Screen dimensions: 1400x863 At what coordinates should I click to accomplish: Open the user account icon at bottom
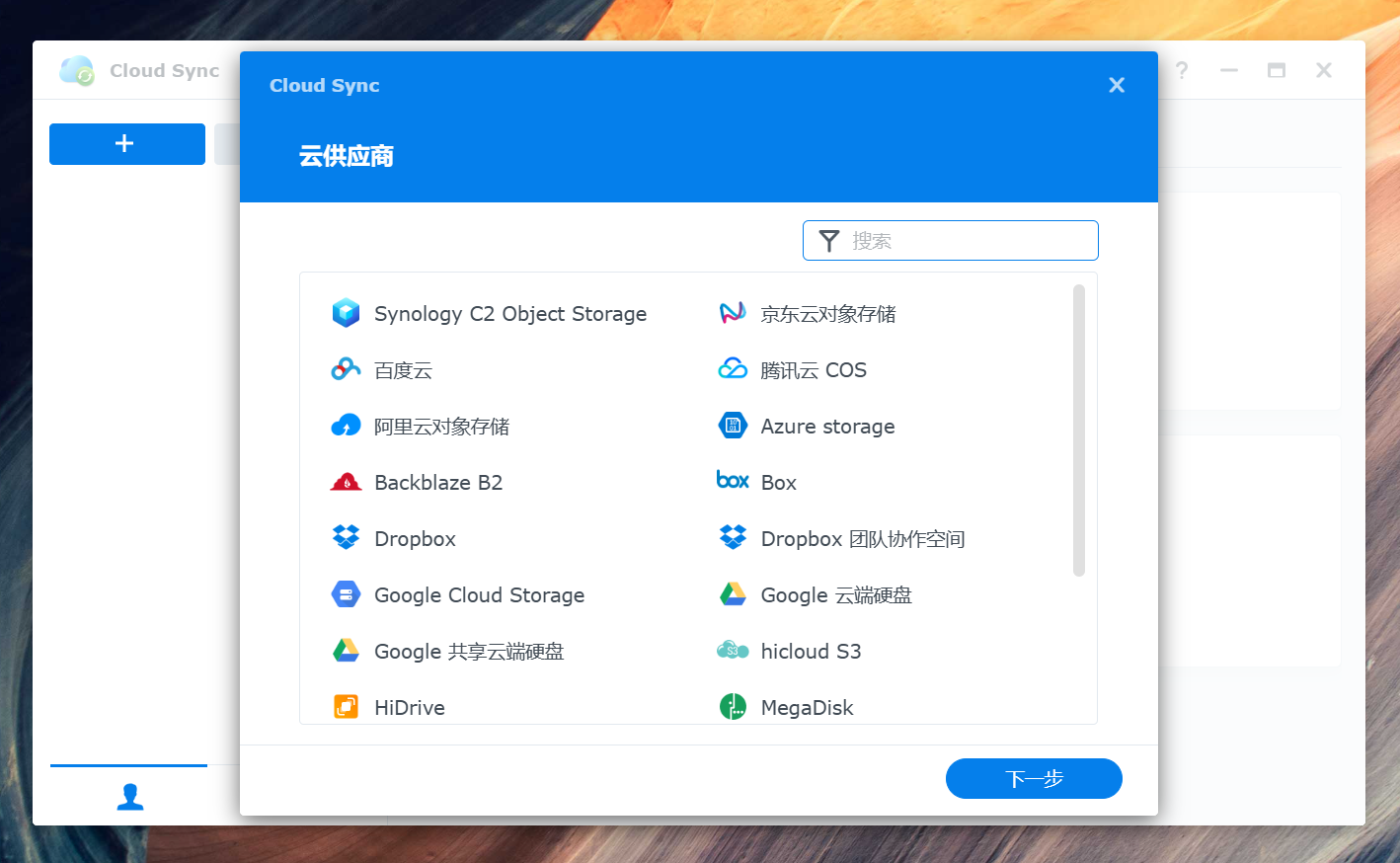[x=130, y=796]
